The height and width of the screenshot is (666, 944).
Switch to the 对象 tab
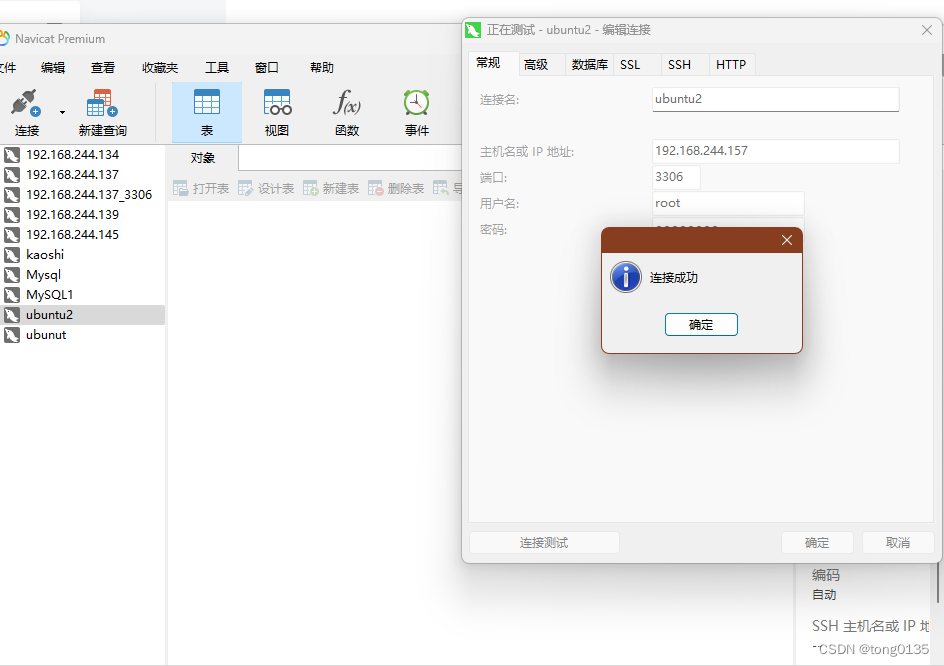[x=203, y=158]
